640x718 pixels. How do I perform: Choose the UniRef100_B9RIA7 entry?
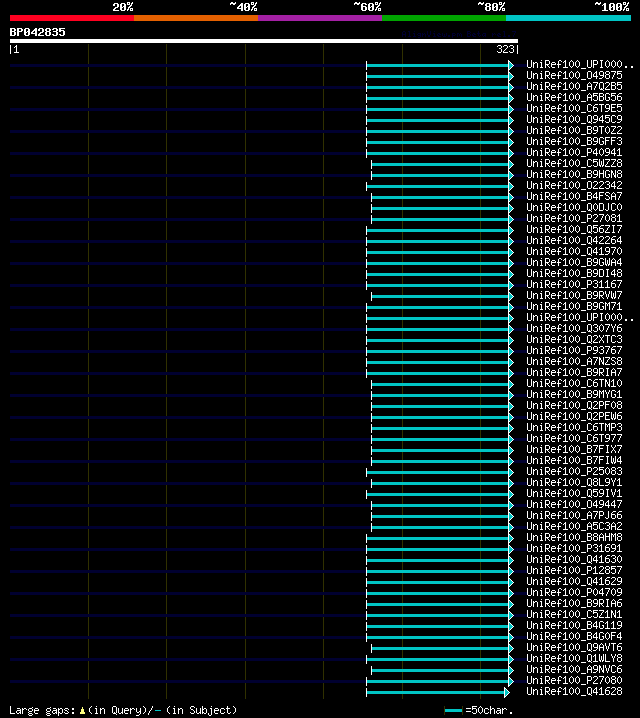(574, 372)
